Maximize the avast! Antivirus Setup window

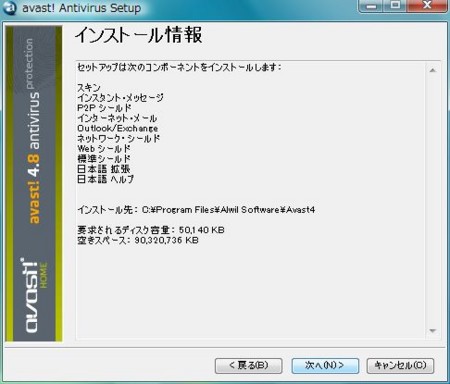(395, 6)
